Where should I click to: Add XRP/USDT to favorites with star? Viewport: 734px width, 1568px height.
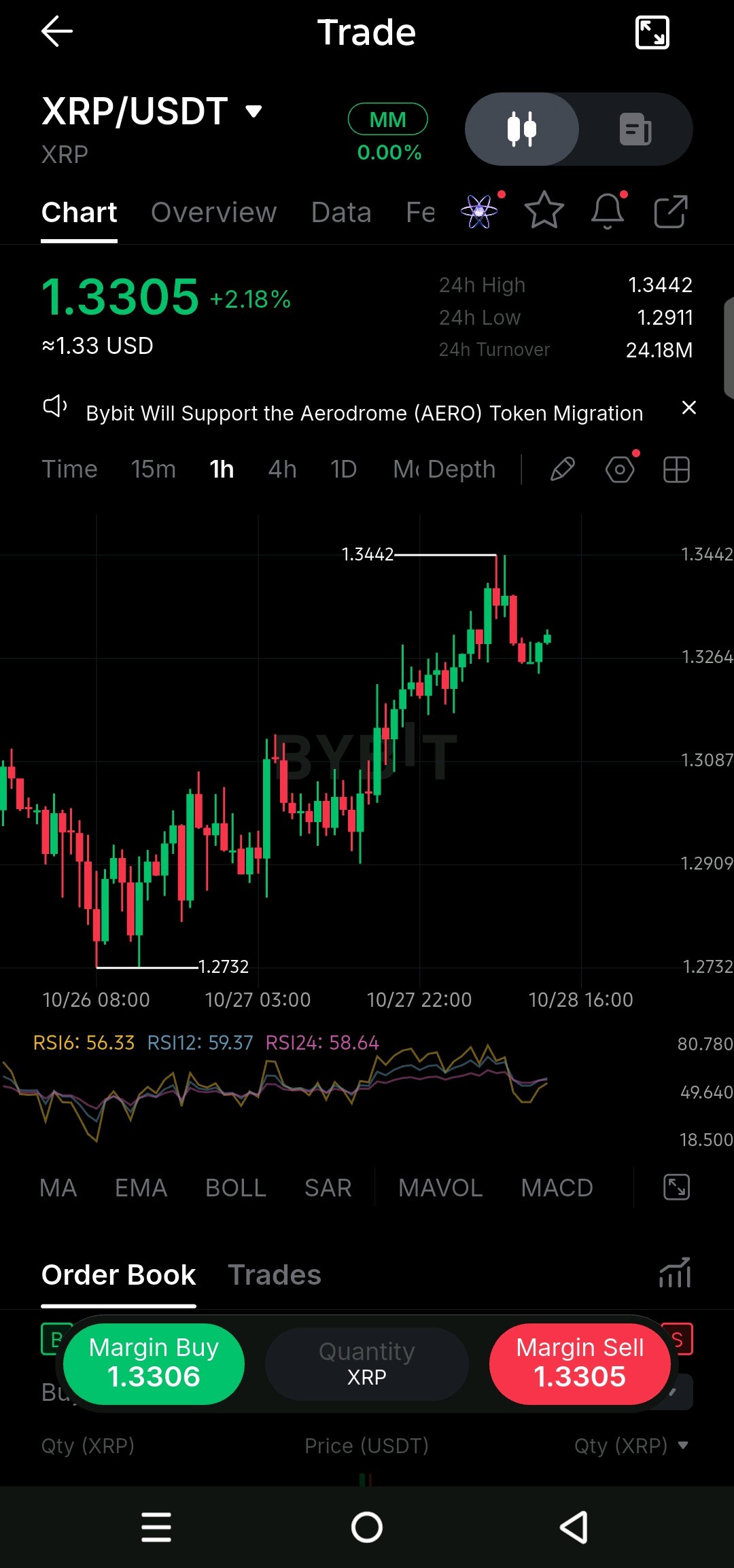[x=544, y=210]
